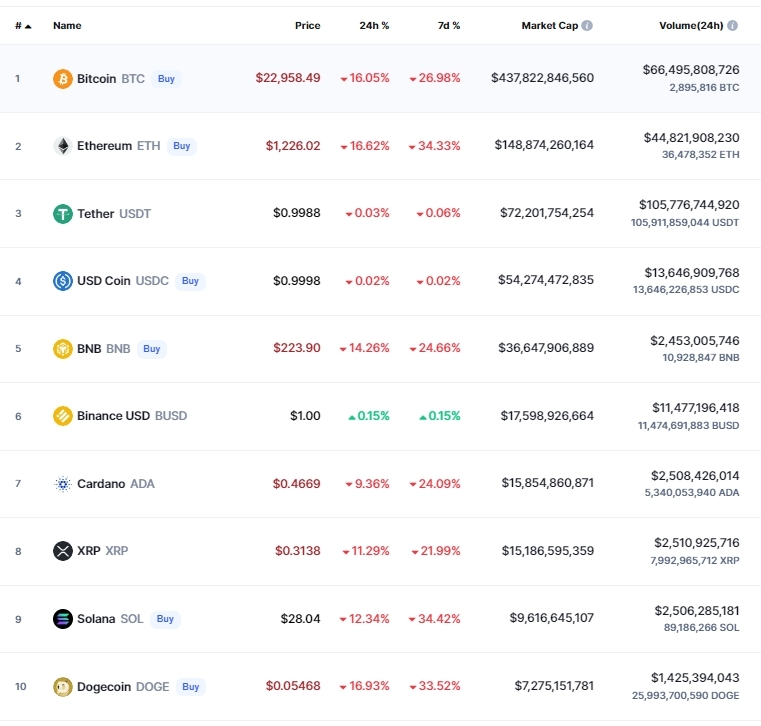Viewport: 761px width, 726px height.
Task: Click the Dogecoin dog logo
Action: [63, 687]
